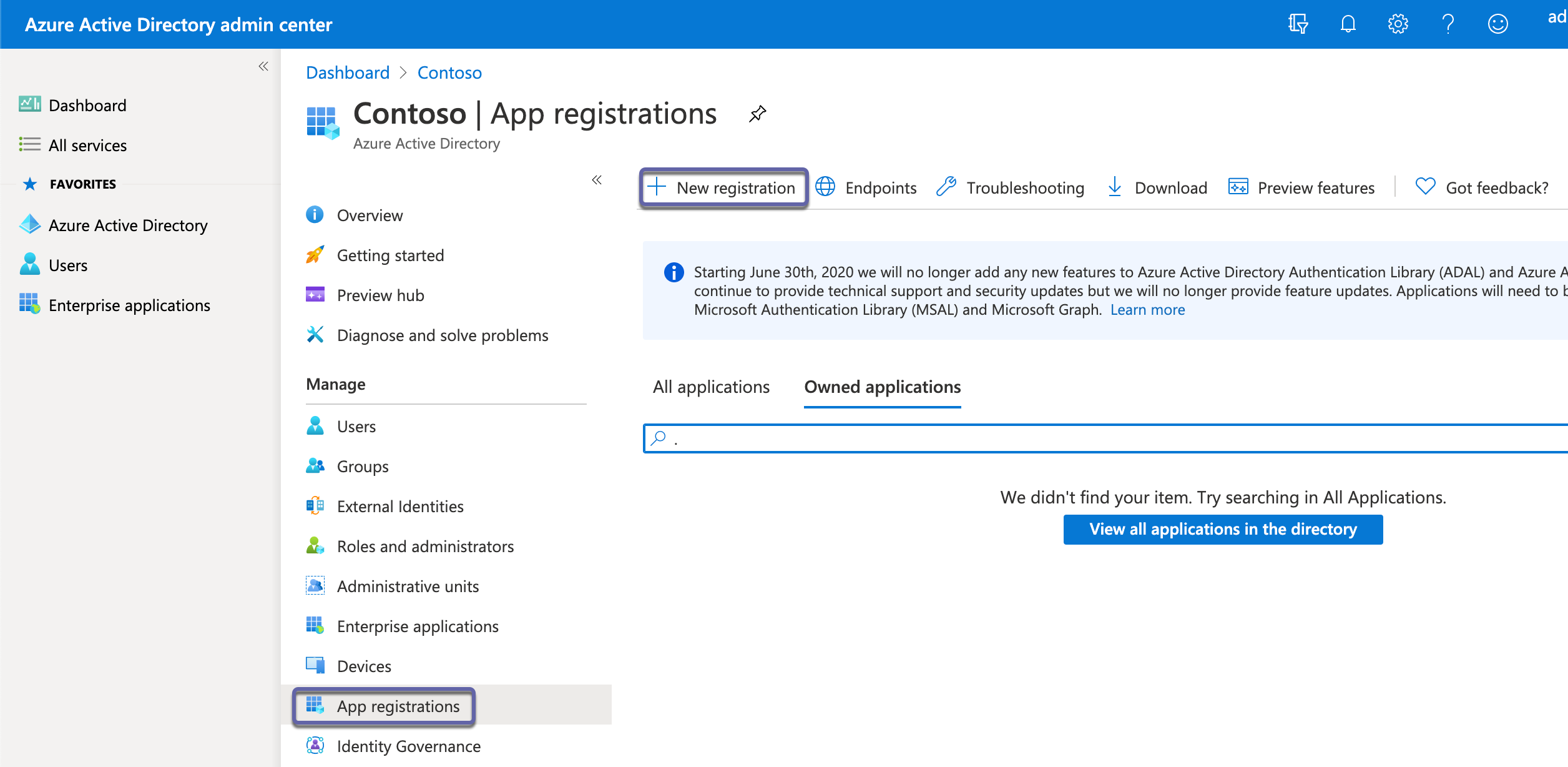Open the Overview menu item
1568x767 pixels.
(x=370, y=215)
